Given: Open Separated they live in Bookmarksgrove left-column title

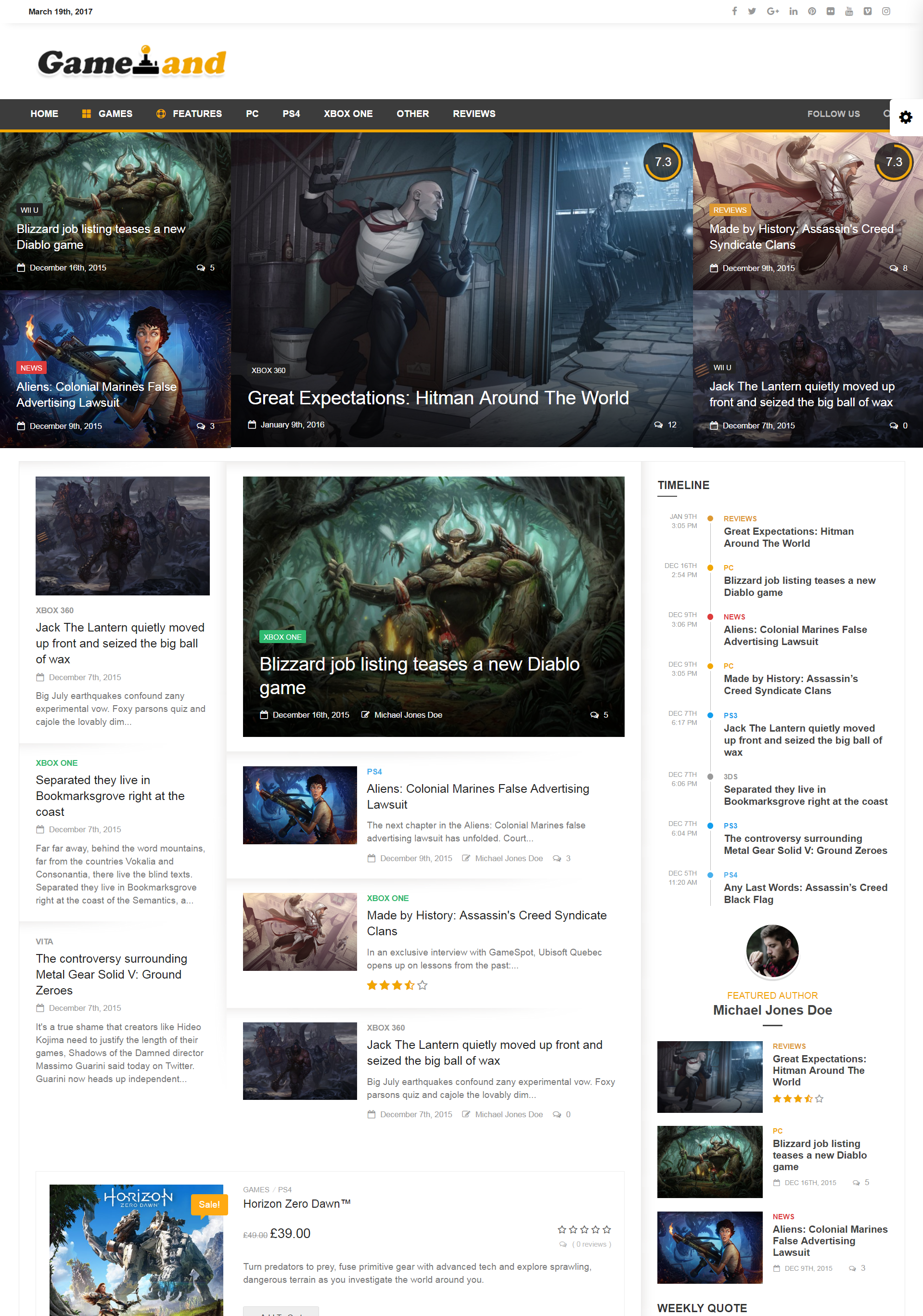Looking at the screenshot, I should [110, 796].
